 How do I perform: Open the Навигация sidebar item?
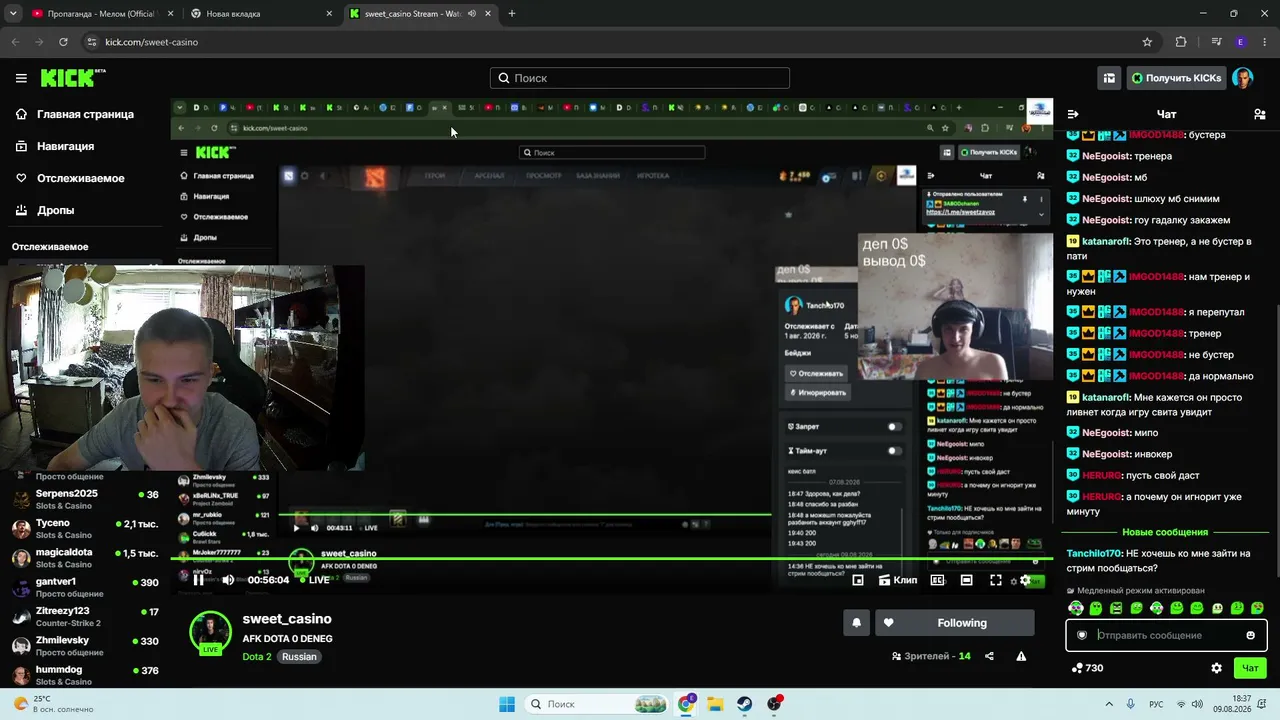pyautogui.click(x=65, y=146)
